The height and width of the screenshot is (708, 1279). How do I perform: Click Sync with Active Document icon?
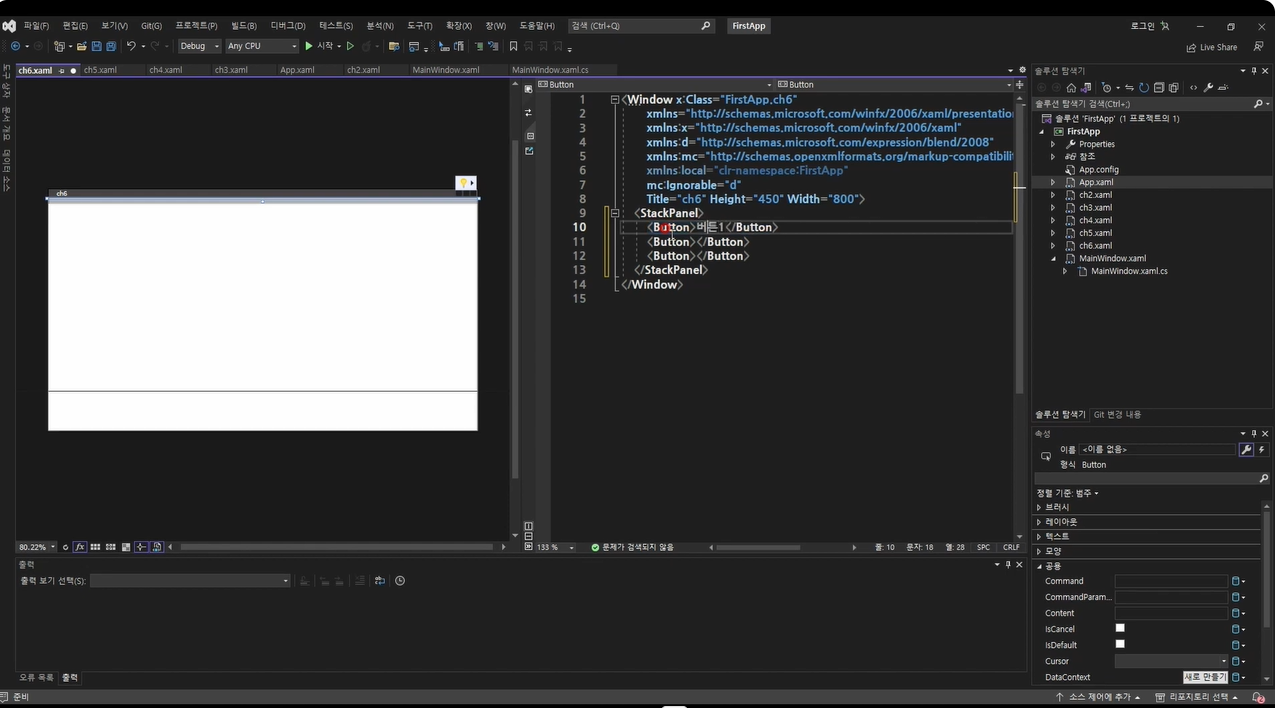1129,88
